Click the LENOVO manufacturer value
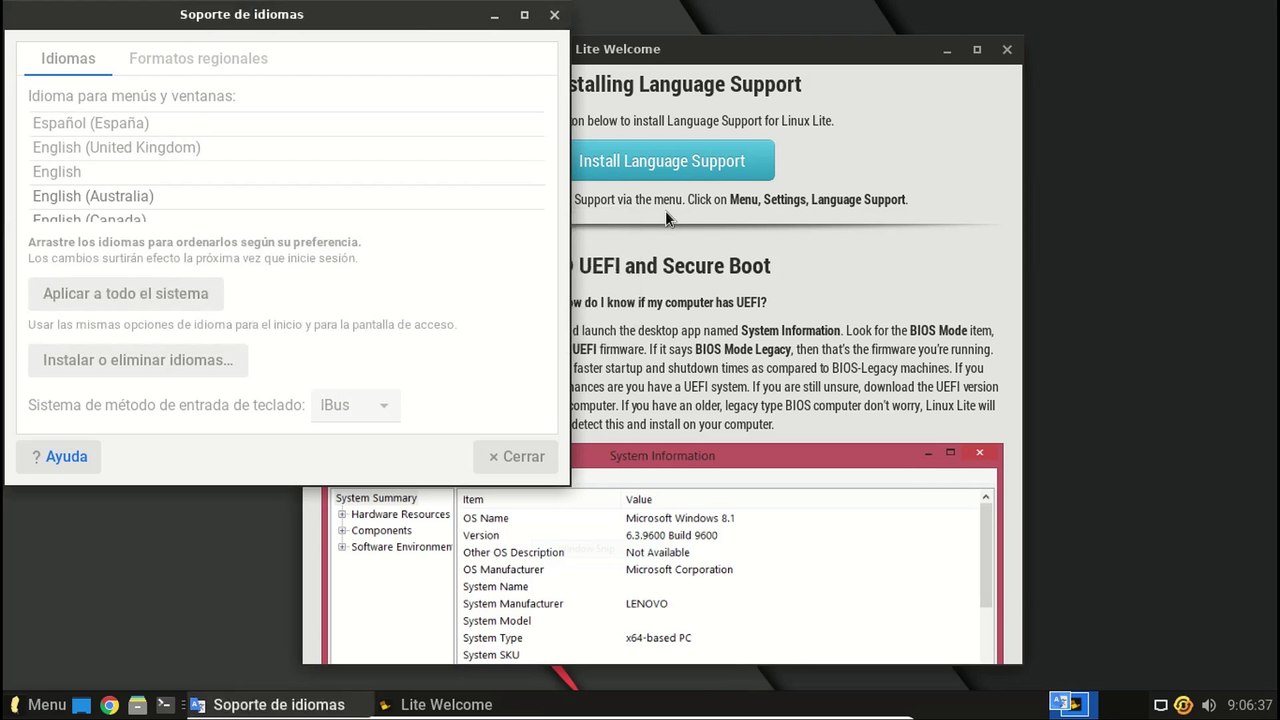 point(646,604)
